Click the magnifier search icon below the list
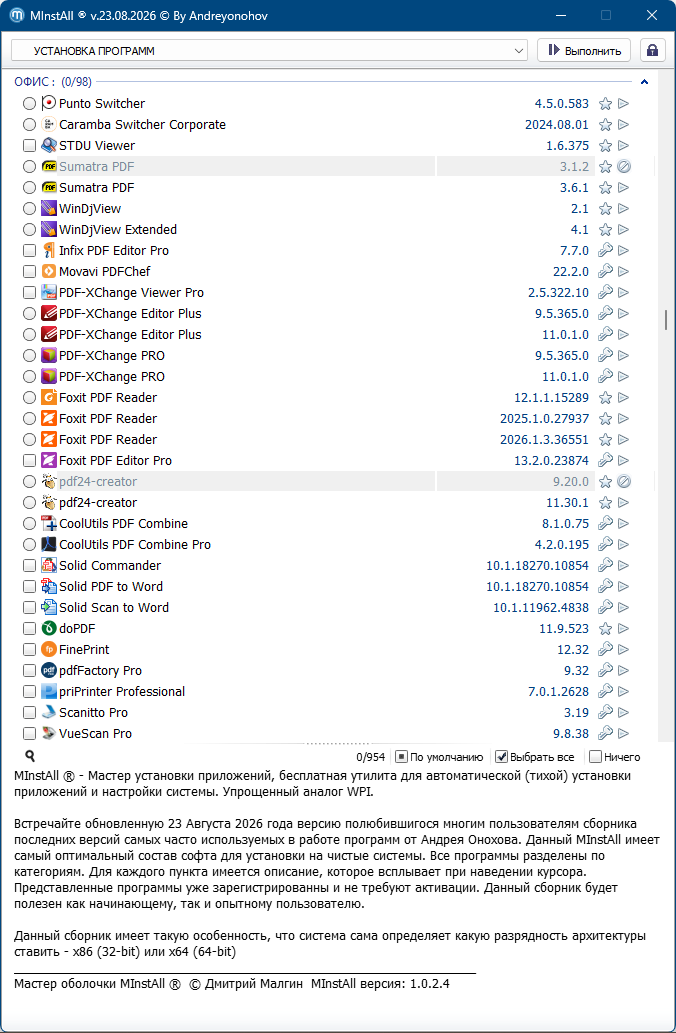 pyautogui.click(x=30, y=756)
